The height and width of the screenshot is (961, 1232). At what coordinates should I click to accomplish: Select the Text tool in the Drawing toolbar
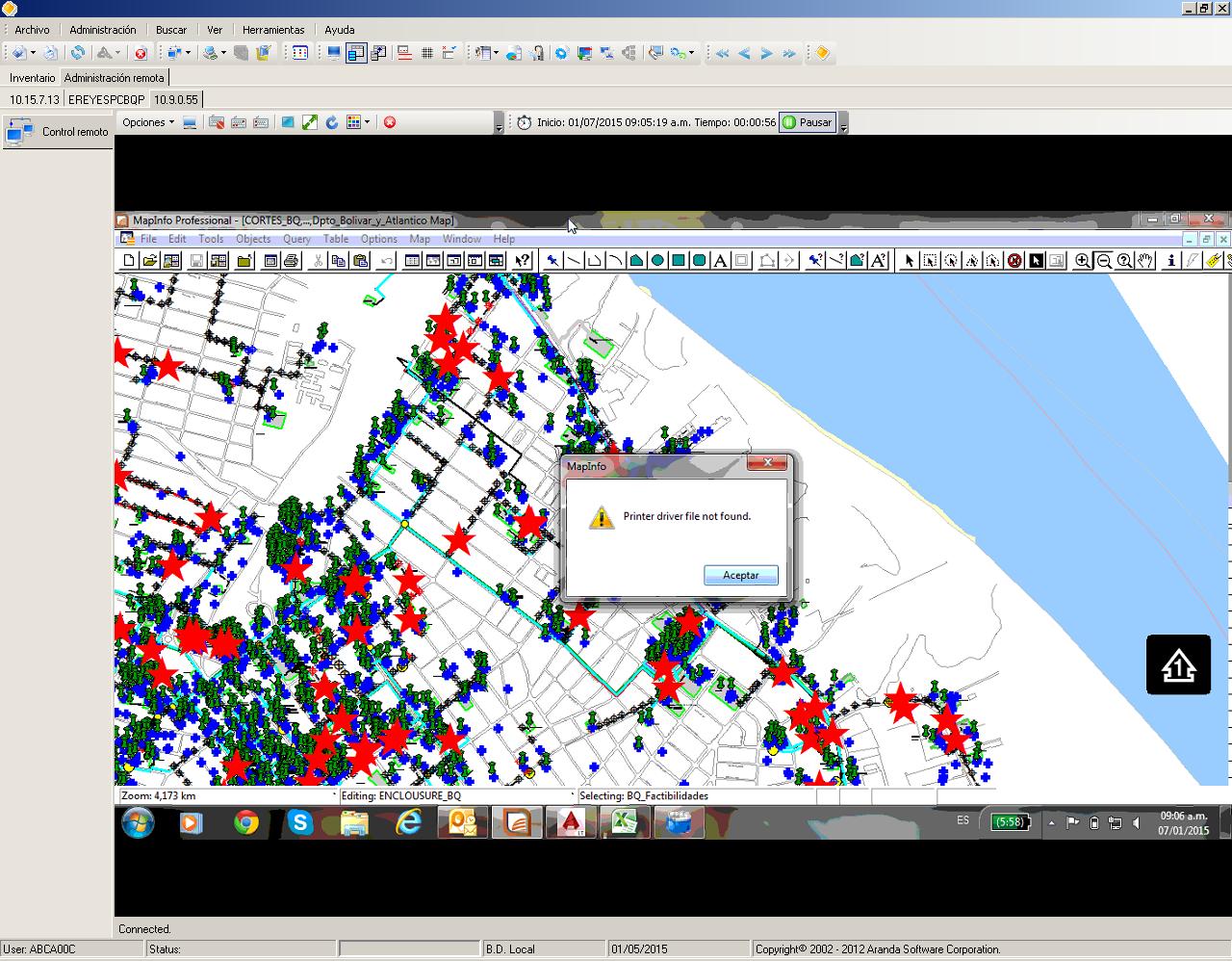[x=719, y=260]
